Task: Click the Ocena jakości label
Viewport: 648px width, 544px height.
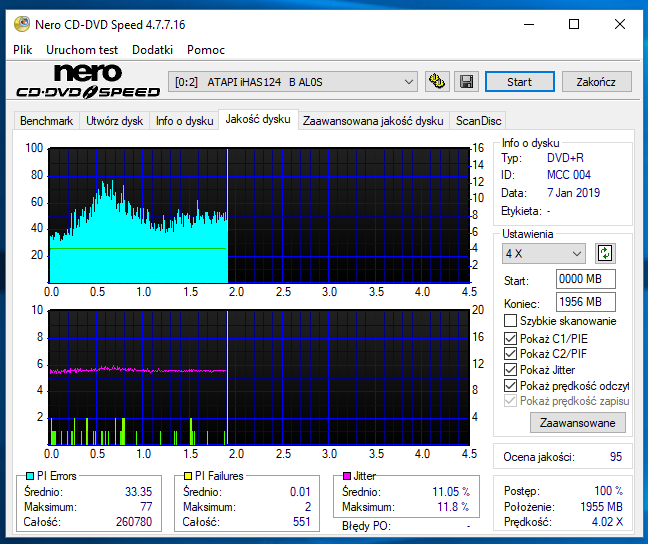Action: pyautogui.click(x=539, y=457)
